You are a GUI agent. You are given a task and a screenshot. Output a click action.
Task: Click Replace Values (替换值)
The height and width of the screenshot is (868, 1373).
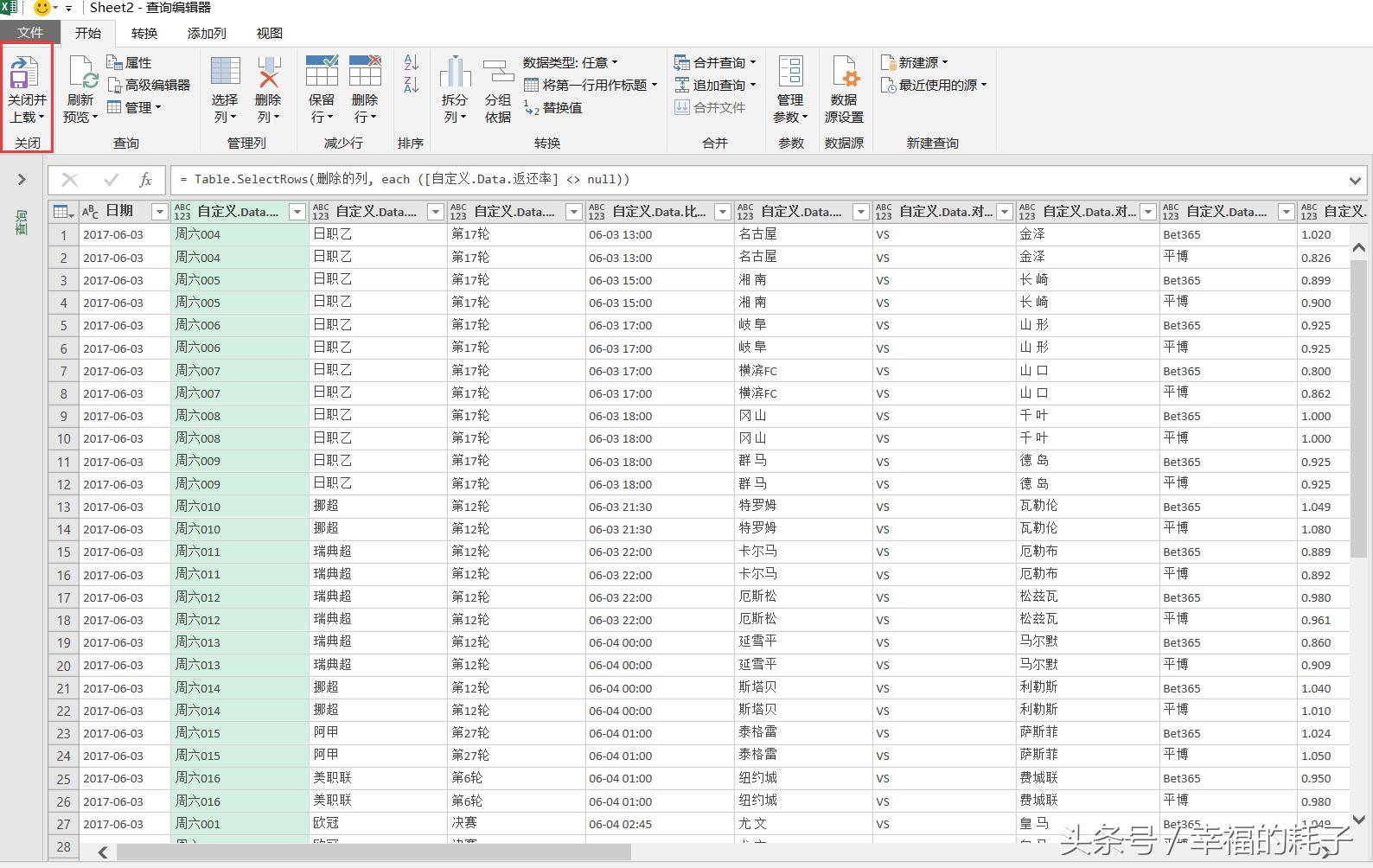coord(552,107)
